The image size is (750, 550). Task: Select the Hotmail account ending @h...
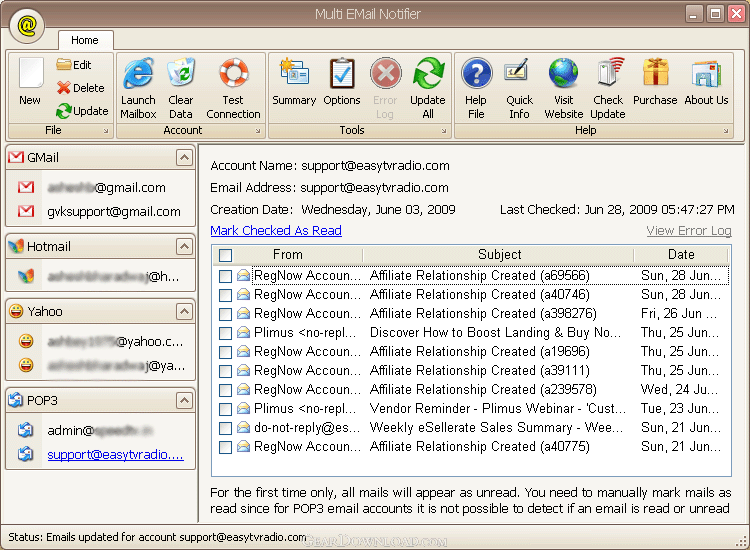113,276
